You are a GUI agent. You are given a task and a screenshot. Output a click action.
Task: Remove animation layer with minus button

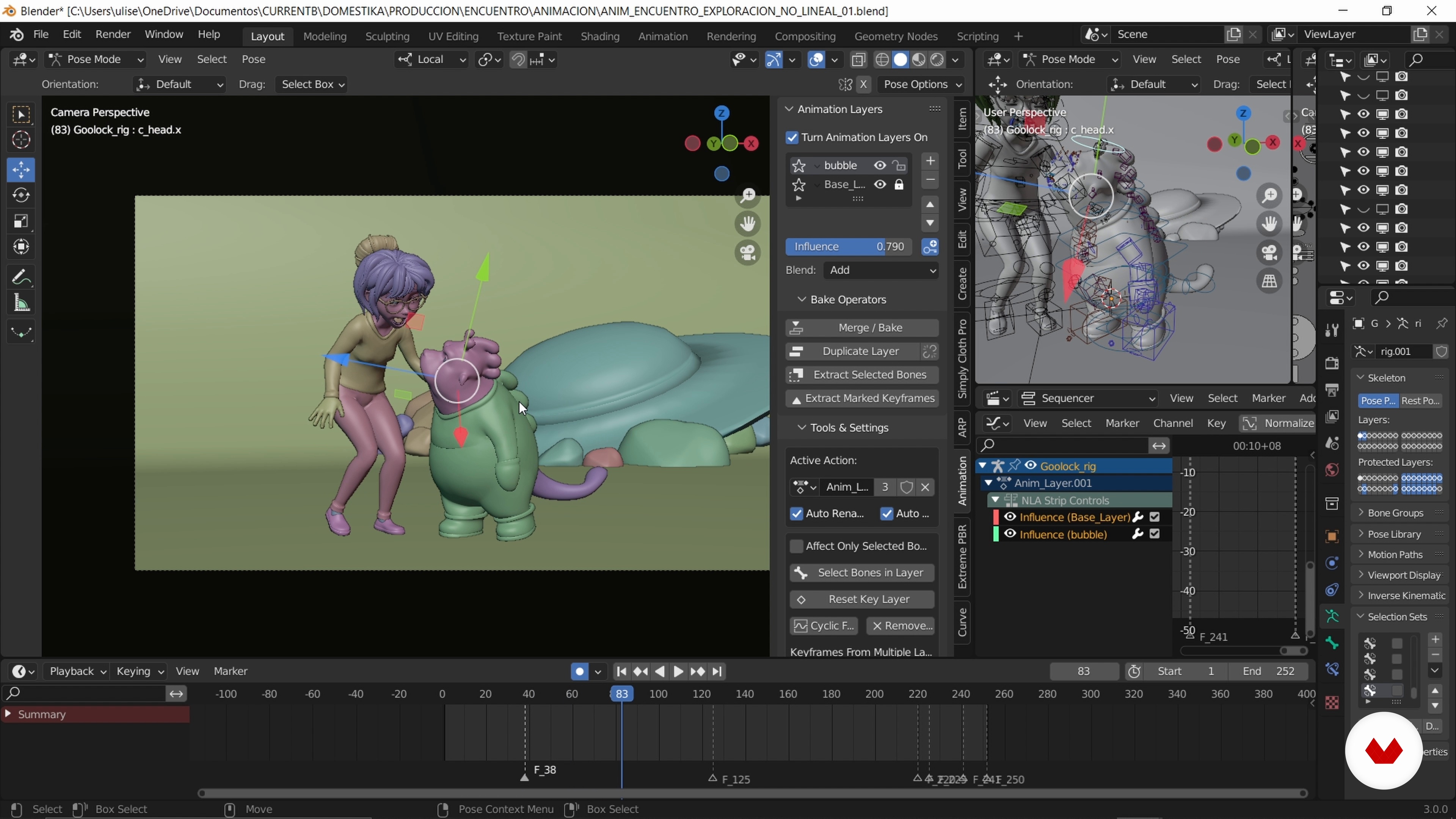pos(930,180)
